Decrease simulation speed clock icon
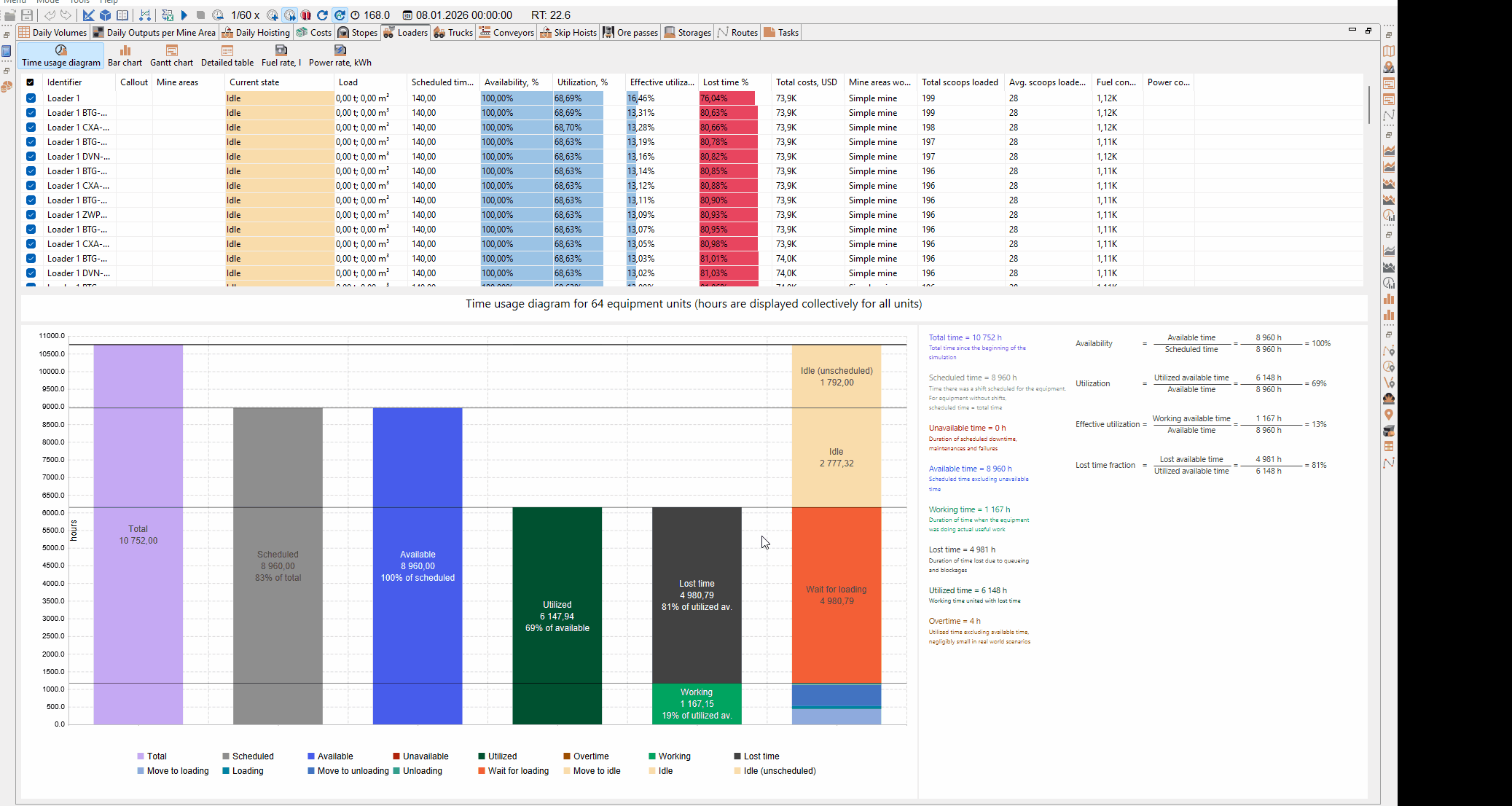 (218, 15)
